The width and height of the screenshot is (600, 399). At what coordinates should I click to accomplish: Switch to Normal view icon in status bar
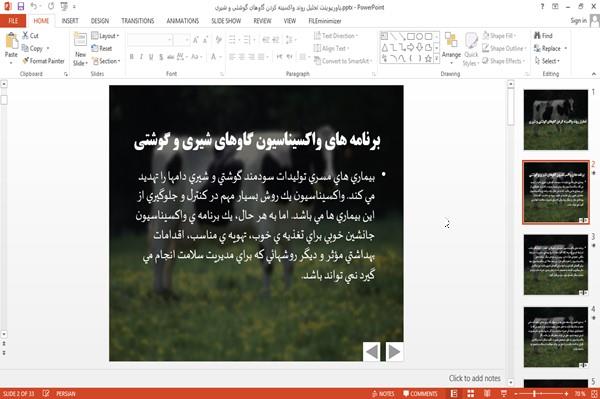click(454, 394)
